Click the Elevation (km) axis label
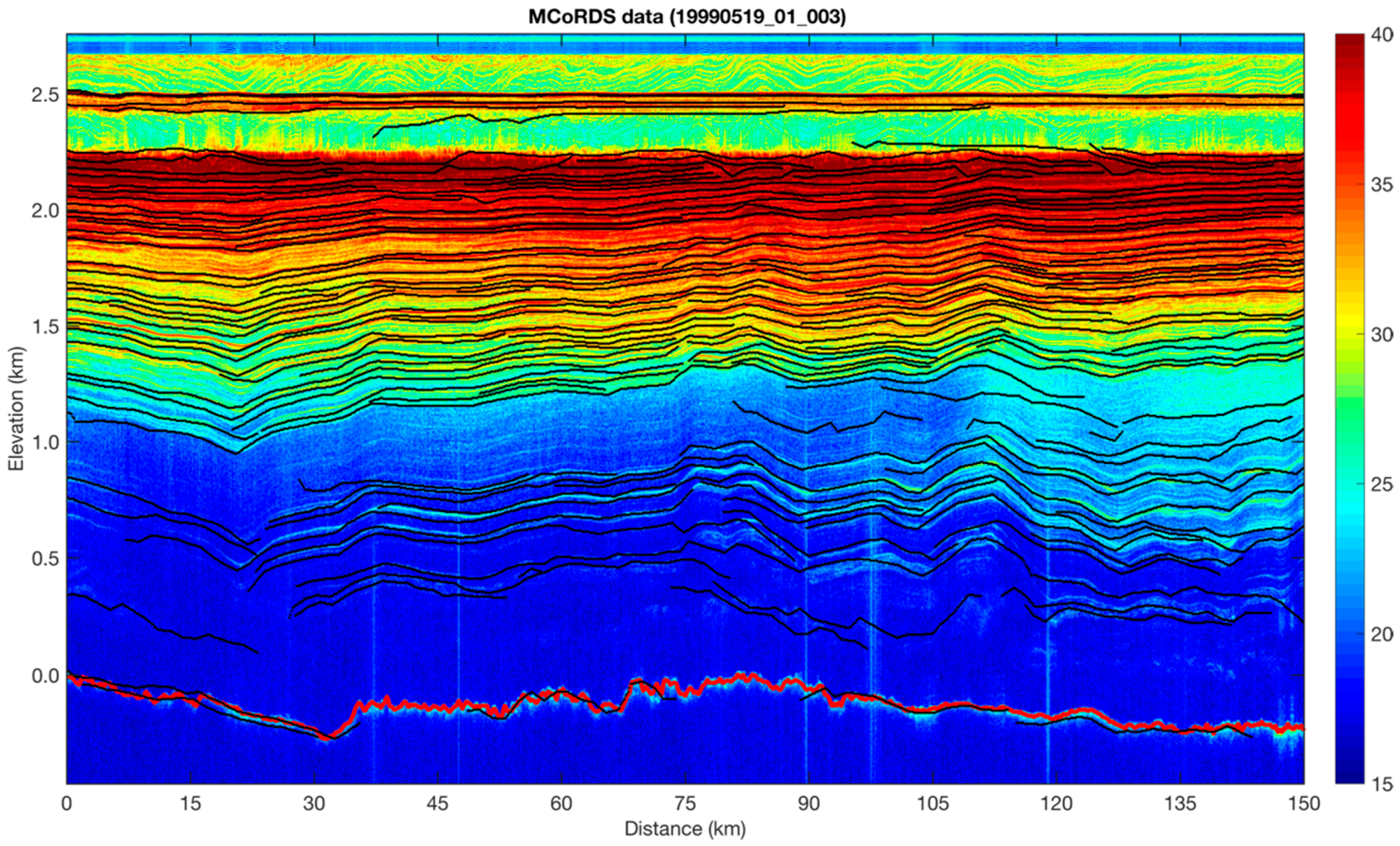This screenshot has height=846, width=1400. [16, 408]
